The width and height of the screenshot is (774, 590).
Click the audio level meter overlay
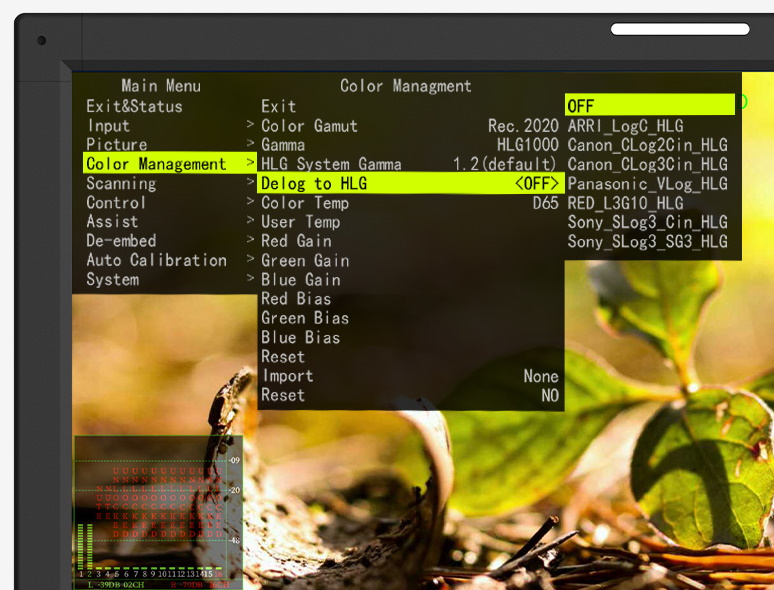click(158, 512)
